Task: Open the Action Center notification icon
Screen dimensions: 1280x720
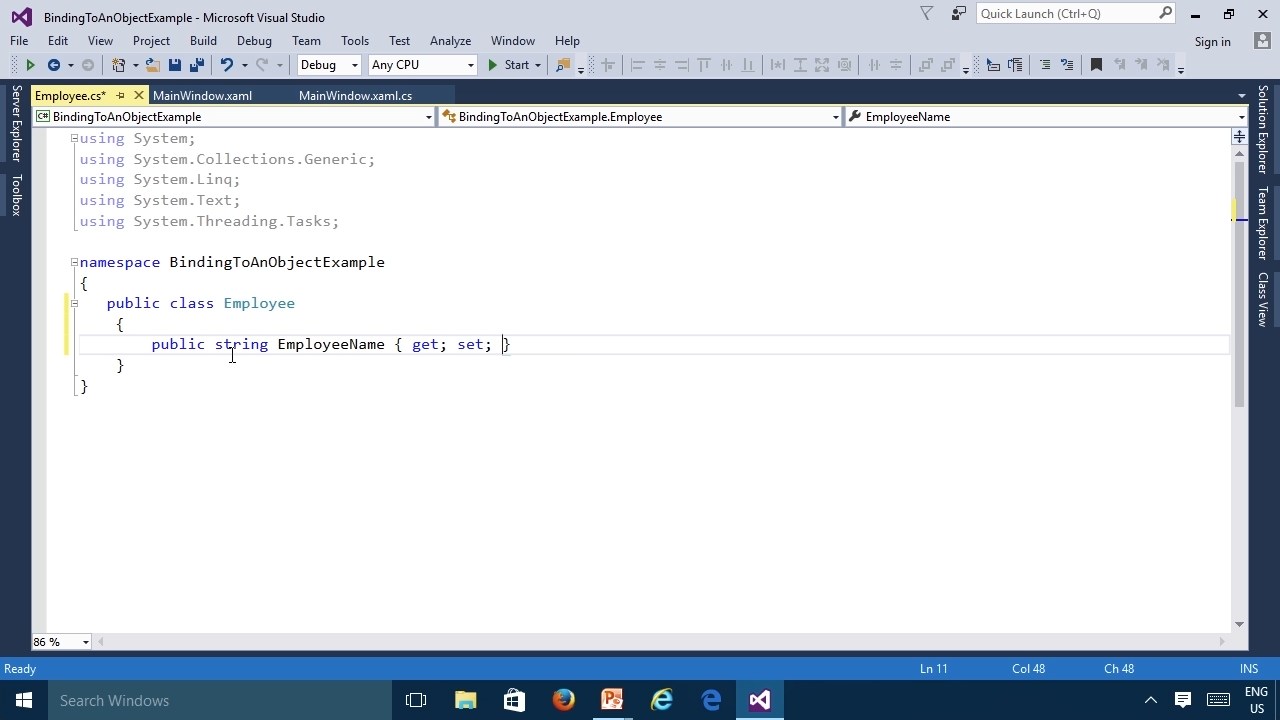Action: (1183, 700)
